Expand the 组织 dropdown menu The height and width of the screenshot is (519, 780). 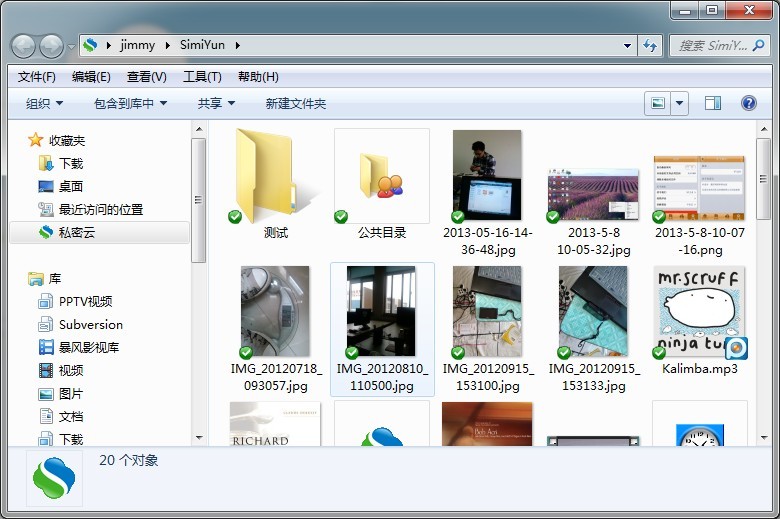[x=44, y=104]
